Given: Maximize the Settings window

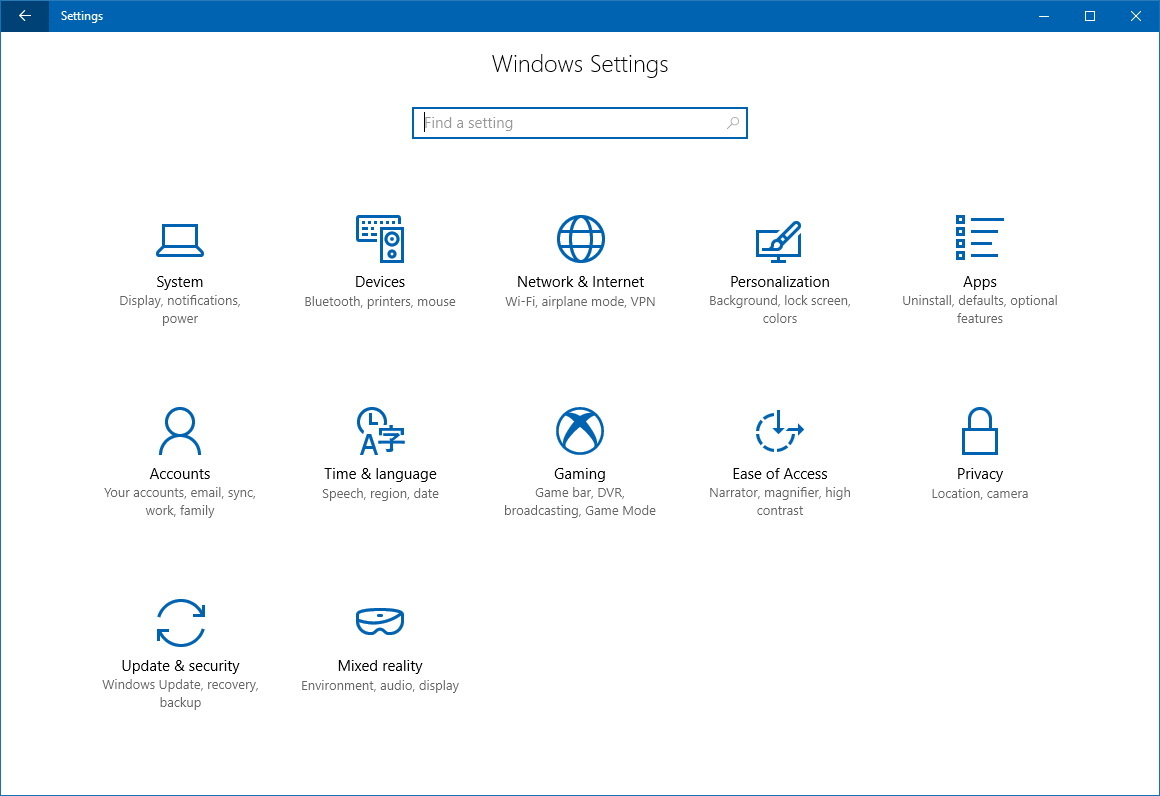Looking at the screenshot, I should 1090,16.
